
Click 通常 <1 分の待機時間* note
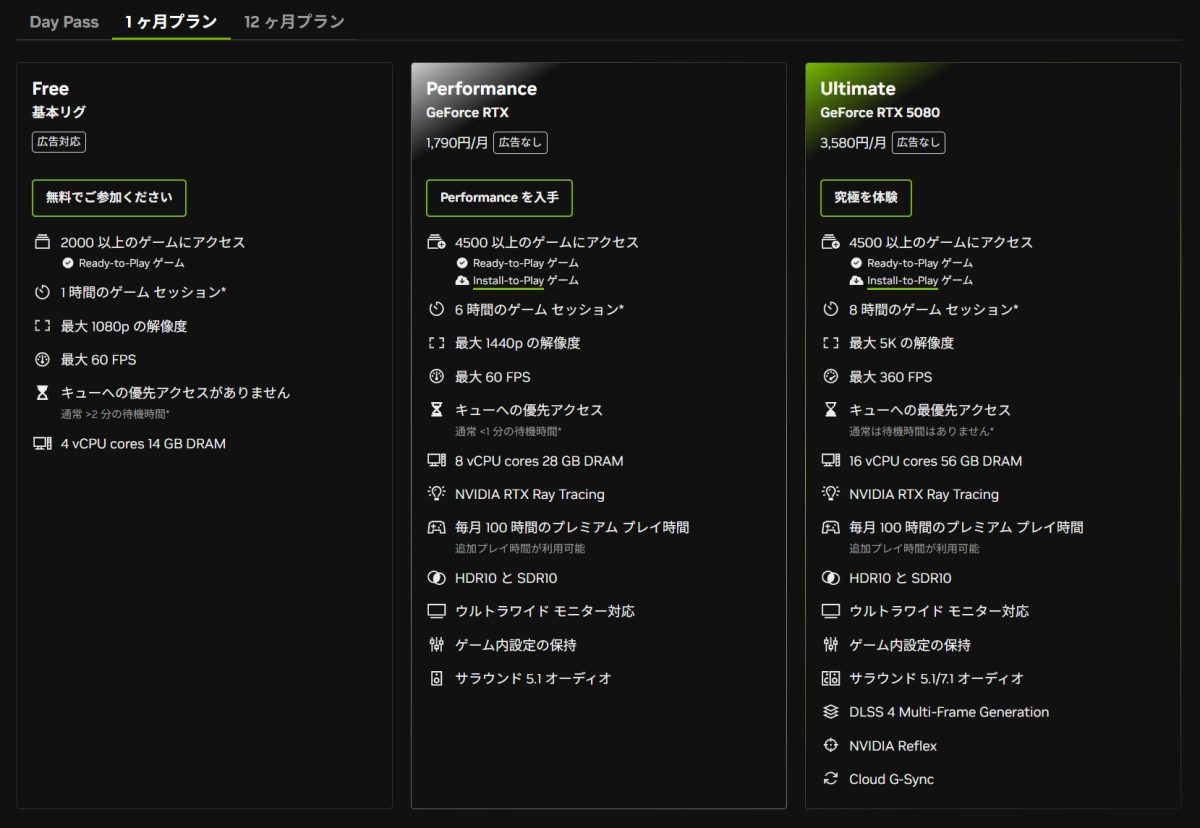click(x=508, y=431)
